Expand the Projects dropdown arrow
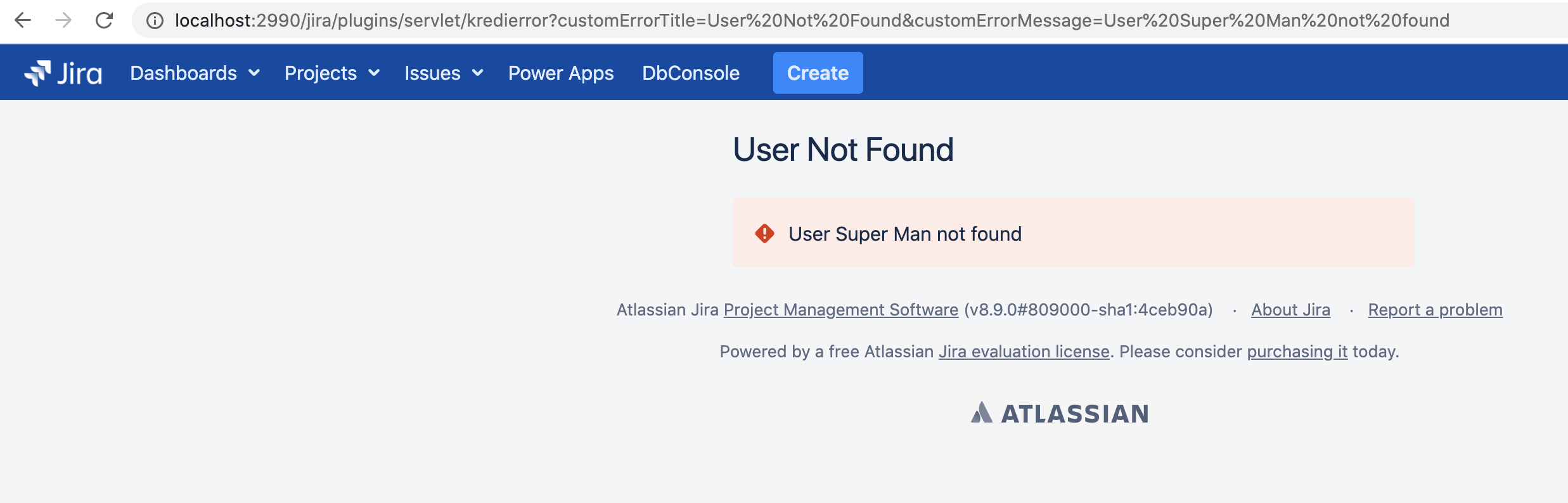Image resolution: width=1568 pixels, height=503 pixels. [374, 73]
